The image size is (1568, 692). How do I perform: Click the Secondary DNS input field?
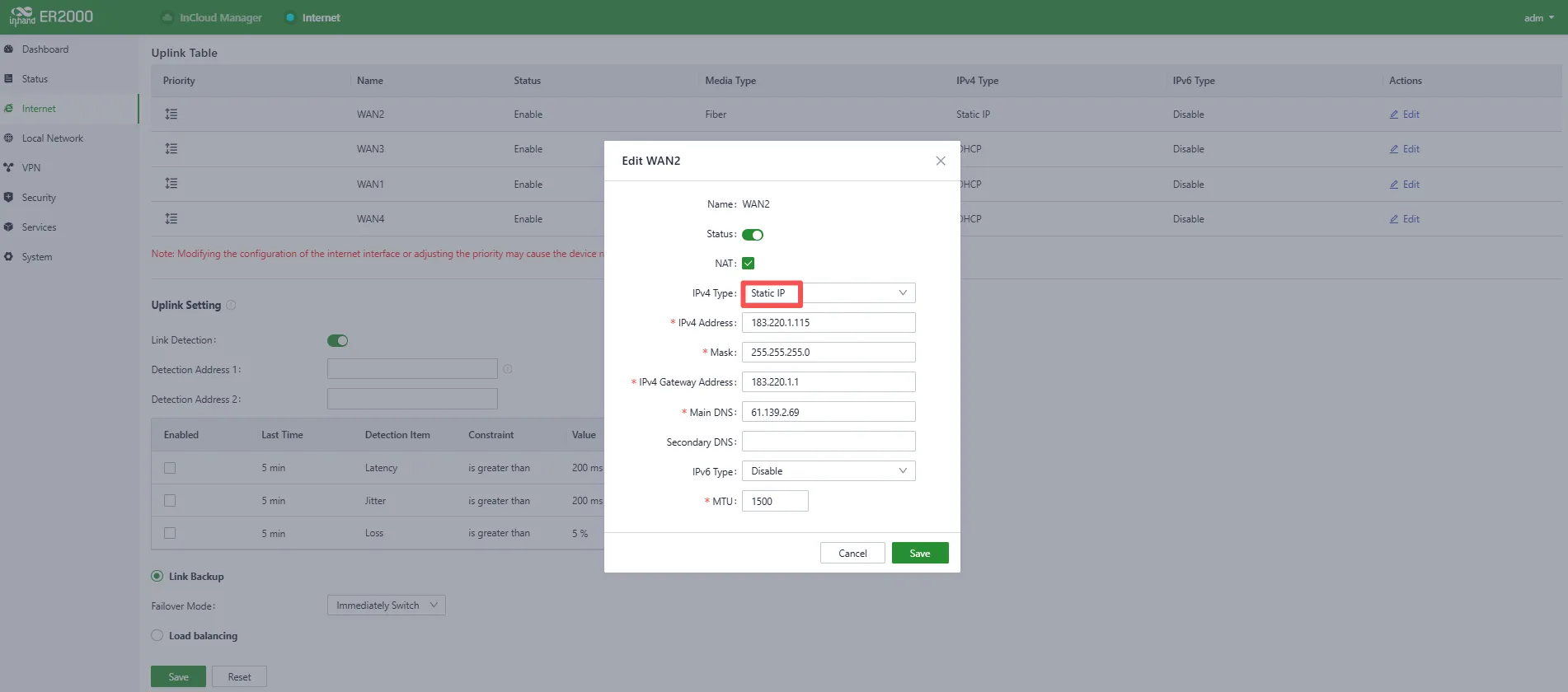click(829, 442)
